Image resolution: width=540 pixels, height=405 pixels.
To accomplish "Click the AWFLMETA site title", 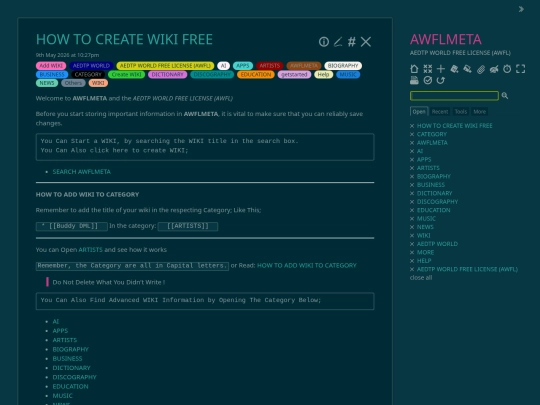I will (x=446, y=39).
